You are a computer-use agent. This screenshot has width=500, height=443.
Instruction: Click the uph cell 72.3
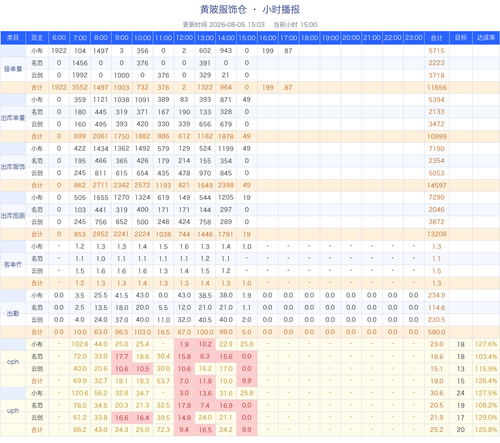(x=163, y=430)
